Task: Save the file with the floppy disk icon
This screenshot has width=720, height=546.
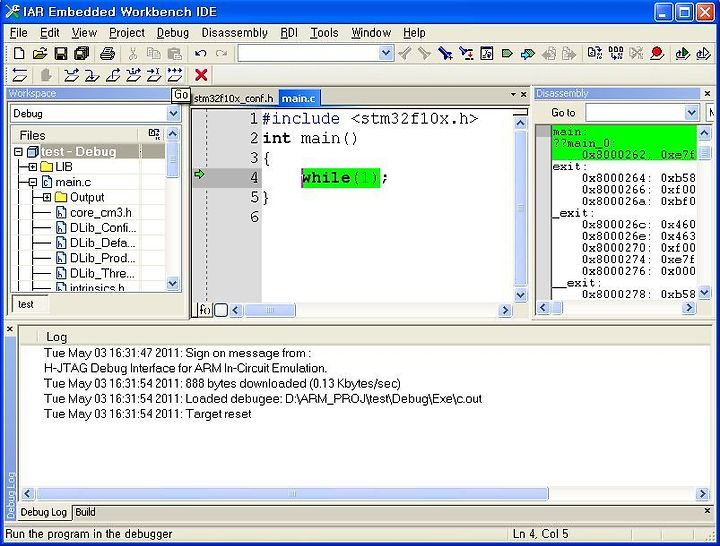Action: coord(61,54)
